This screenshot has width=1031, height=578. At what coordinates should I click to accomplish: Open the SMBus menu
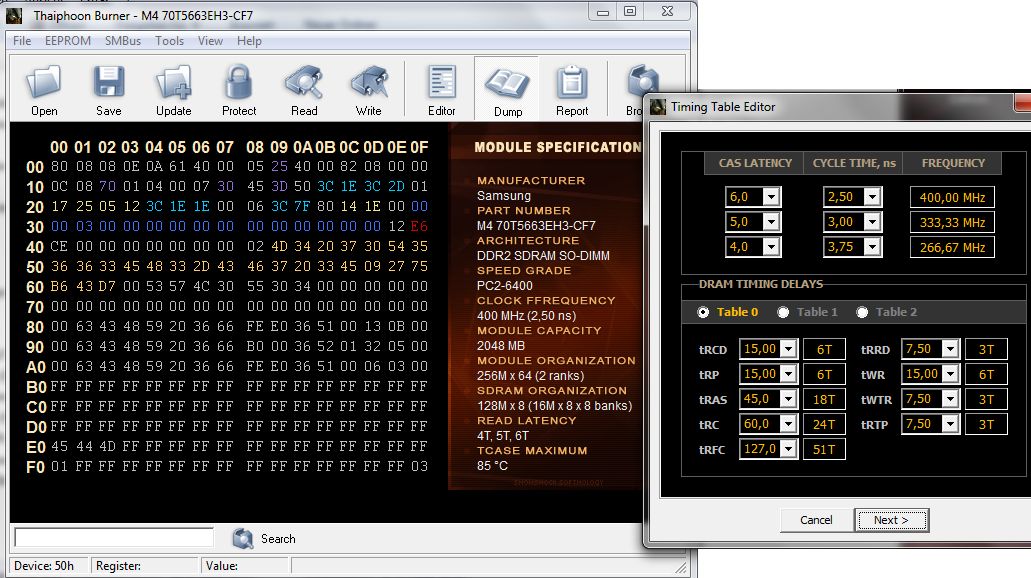point(123,41)
